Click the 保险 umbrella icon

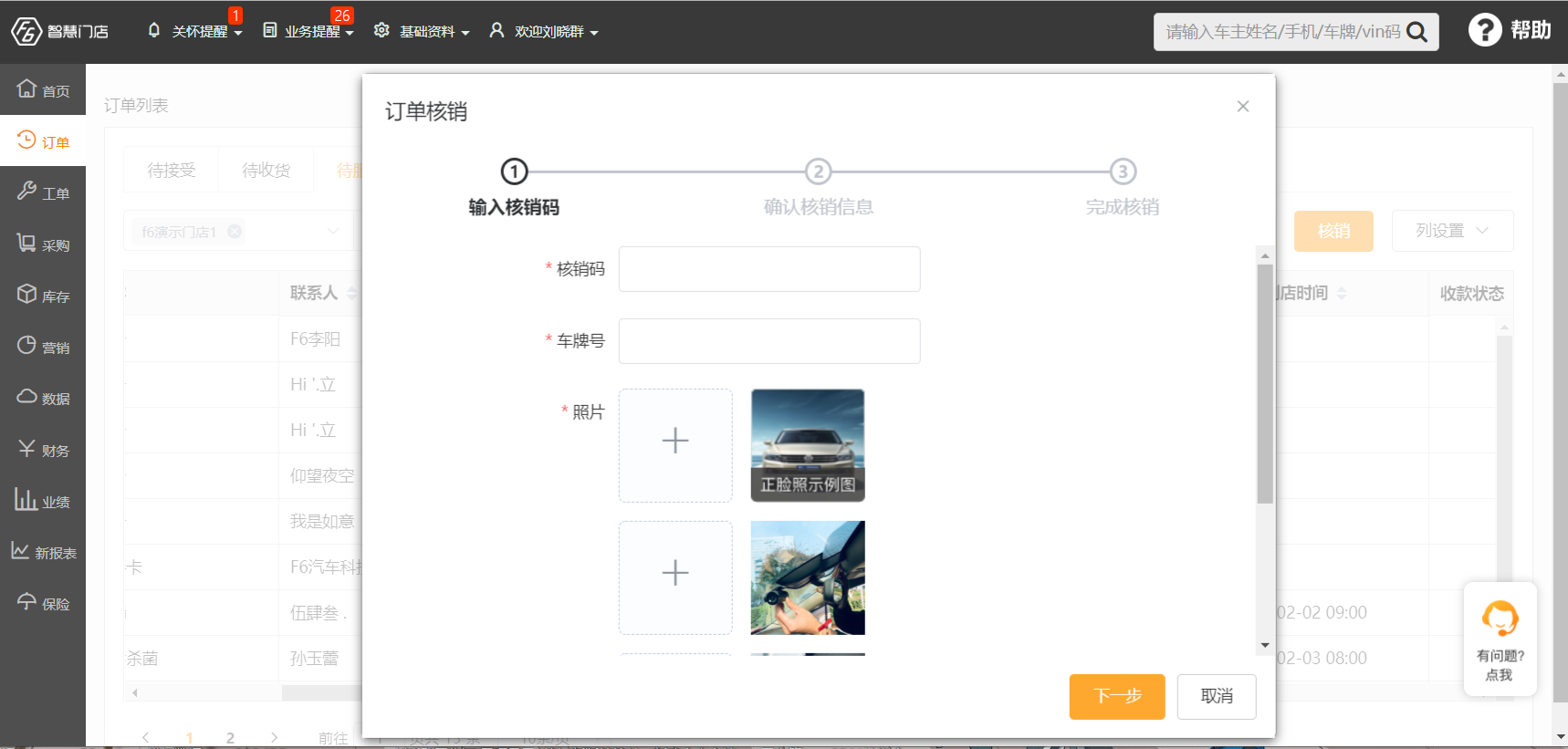click(26, 601)
